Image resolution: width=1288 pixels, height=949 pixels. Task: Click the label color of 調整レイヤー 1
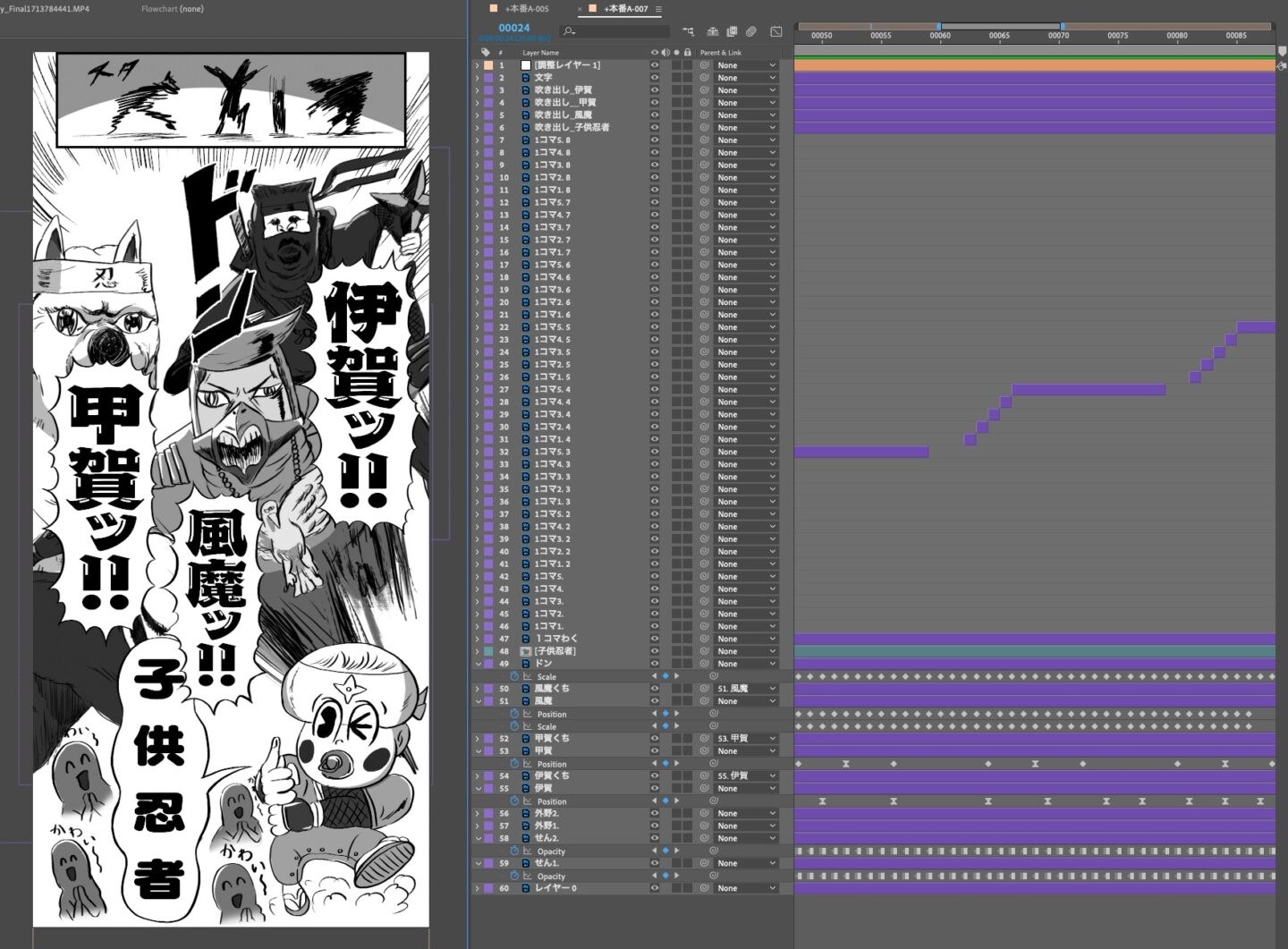(x=488, y=65)
